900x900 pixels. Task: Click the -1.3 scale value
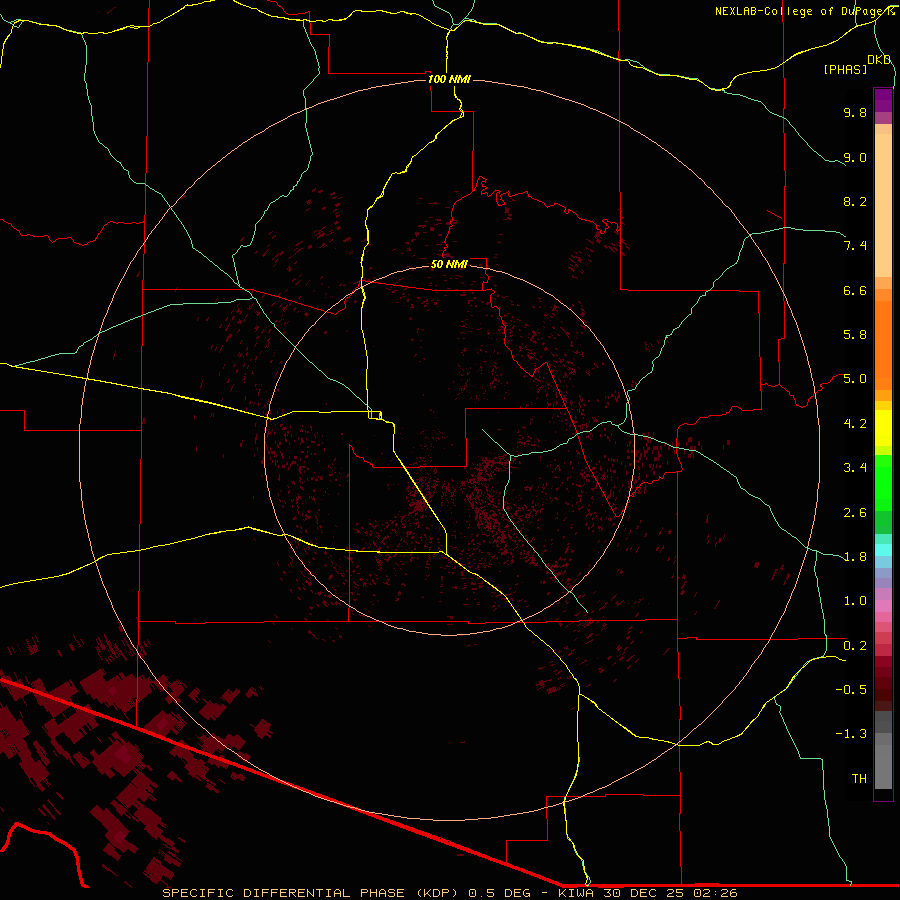(851, 734)
